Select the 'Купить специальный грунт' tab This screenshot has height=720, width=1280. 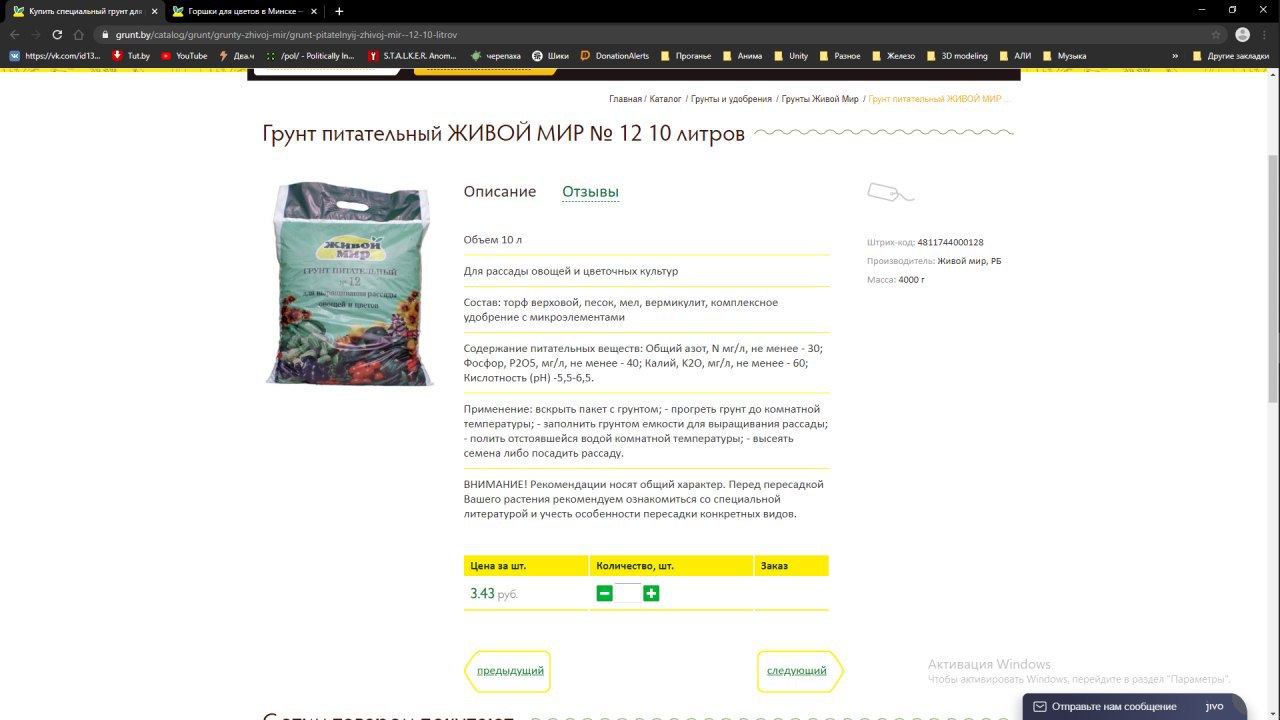click(x=84, y=11)
